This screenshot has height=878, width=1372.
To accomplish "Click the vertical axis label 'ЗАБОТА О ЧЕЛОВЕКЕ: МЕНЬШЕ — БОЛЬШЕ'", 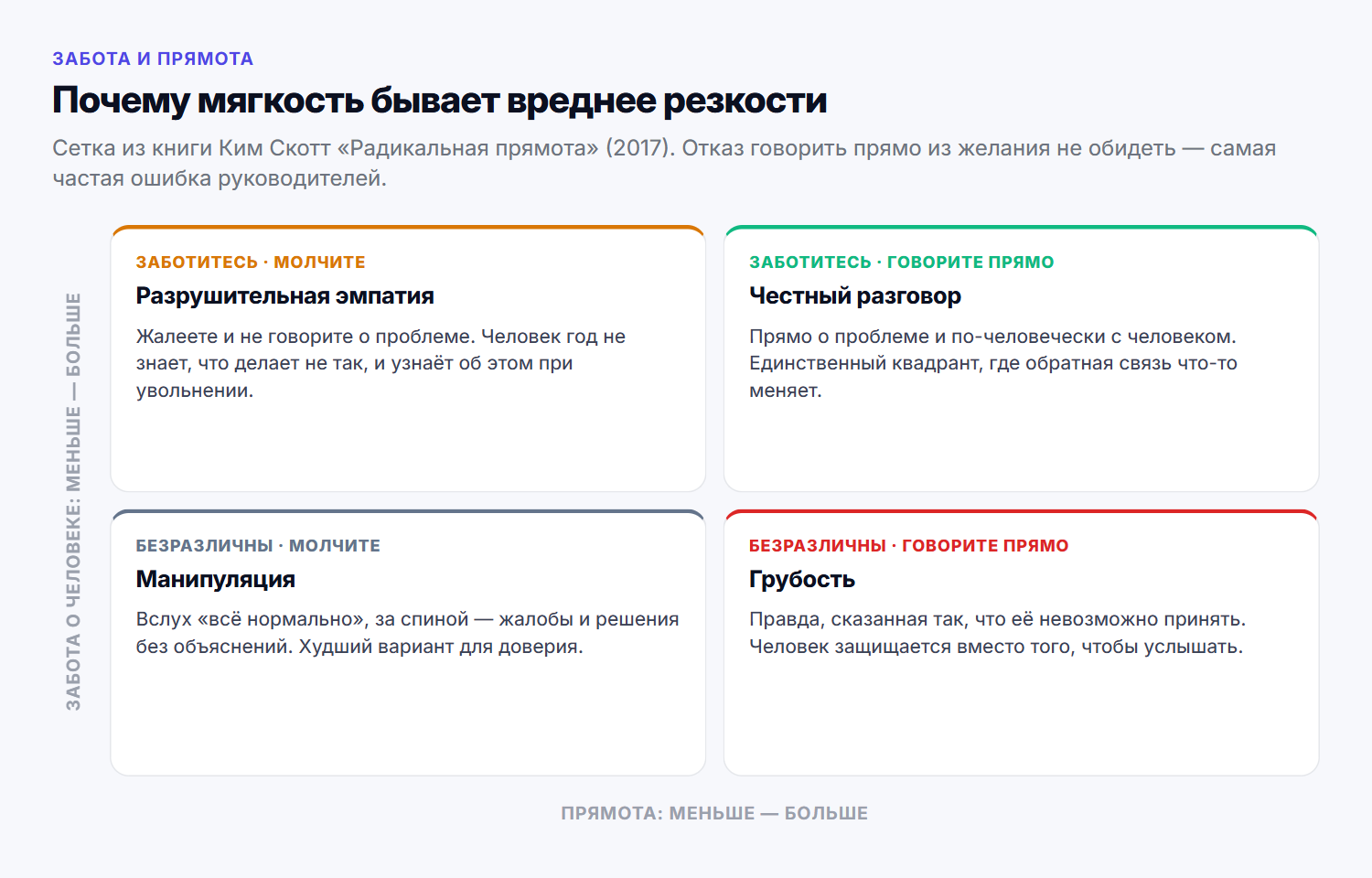I will (x=73, y=501).
